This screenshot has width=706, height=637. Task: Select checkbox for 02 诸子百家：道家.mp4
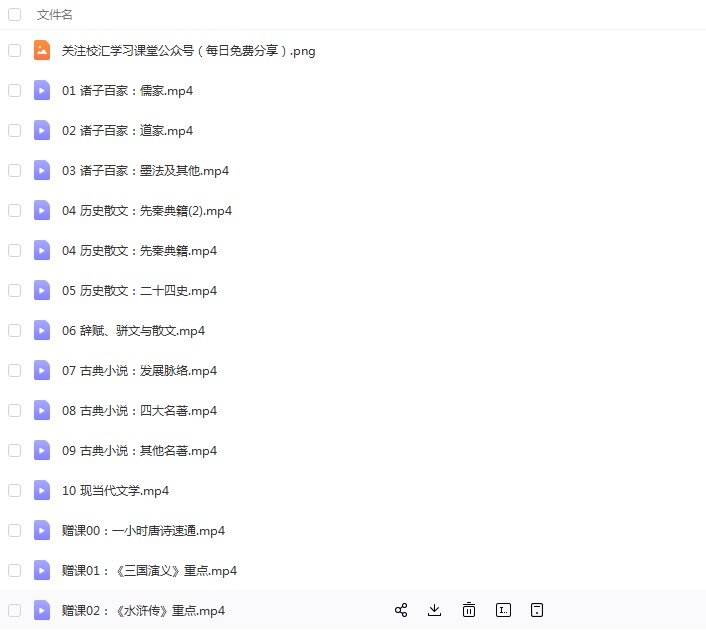[14, 131]
